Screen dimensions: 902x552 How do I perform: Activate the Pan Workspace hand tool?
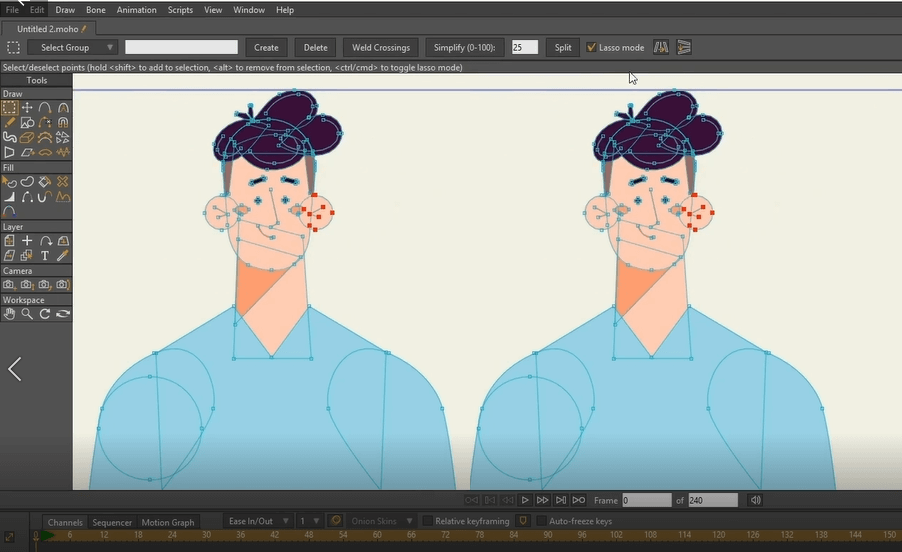(9, 314)
